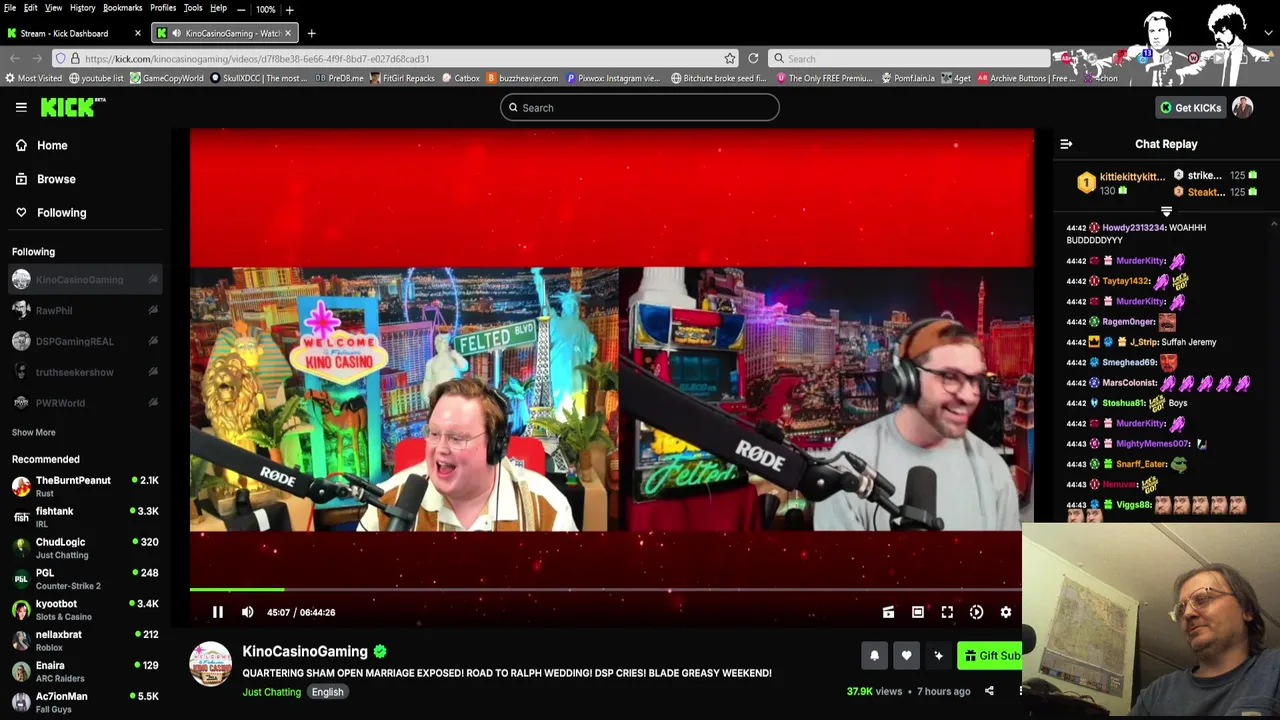Open the Just Chatting category link

[x=271, y=692]
